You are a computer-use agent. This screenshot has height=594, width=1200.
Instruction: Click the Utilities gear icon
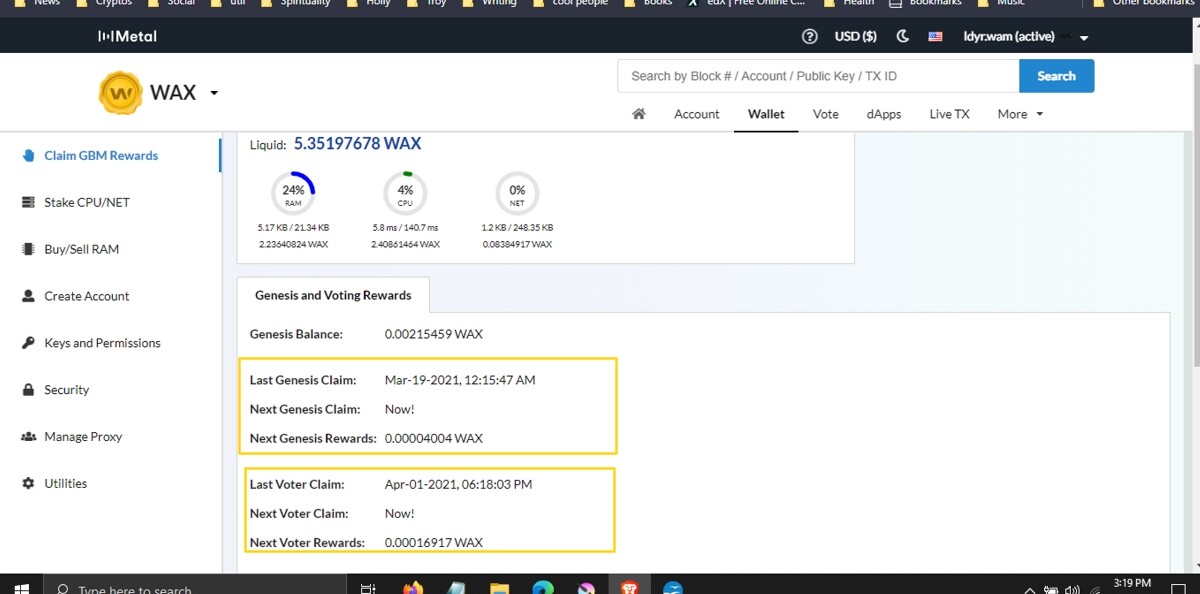coord(28,483)
